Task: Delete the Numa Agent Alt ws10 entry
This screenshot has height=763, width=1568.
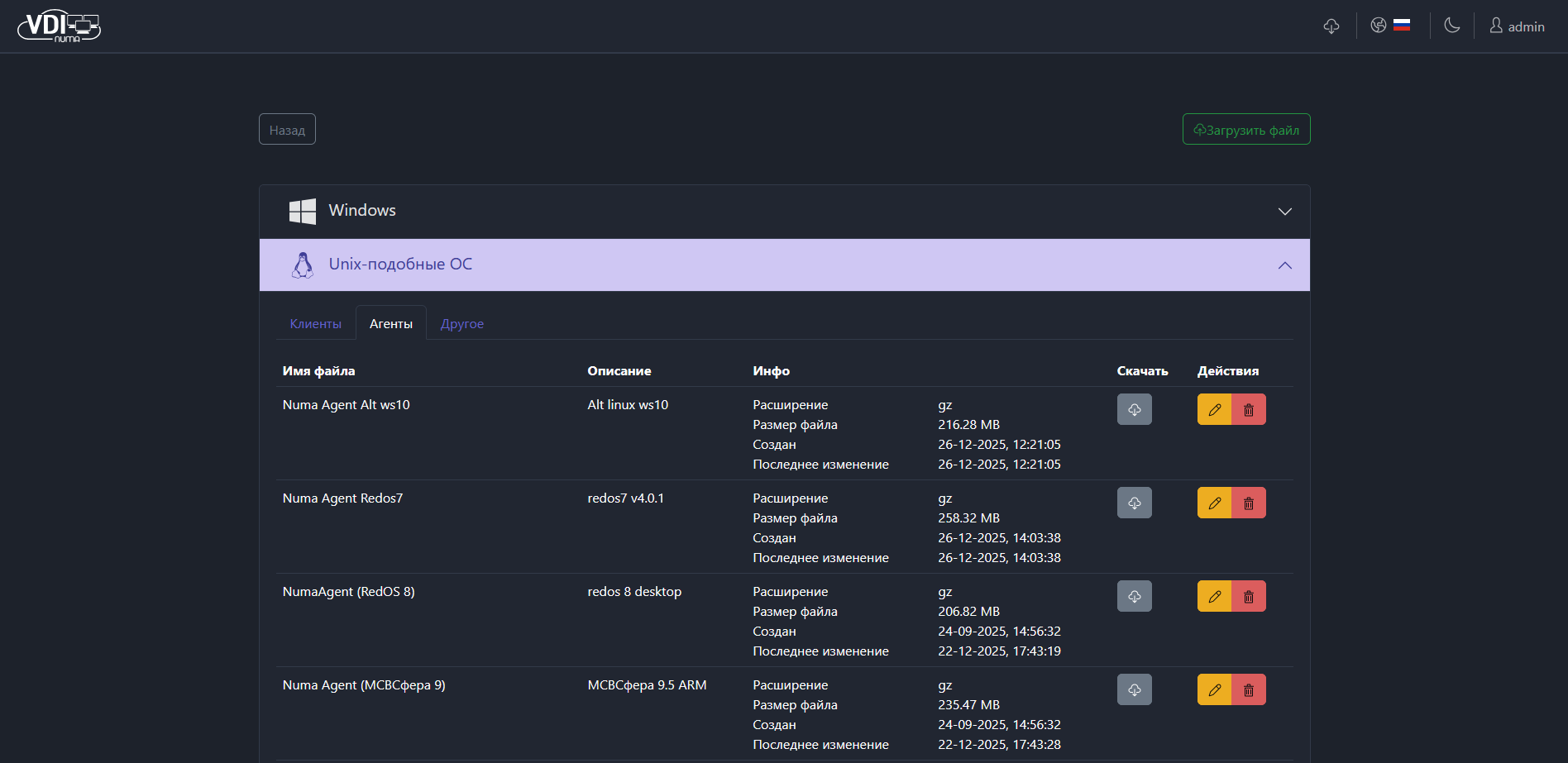Action: coord(1249,410)
